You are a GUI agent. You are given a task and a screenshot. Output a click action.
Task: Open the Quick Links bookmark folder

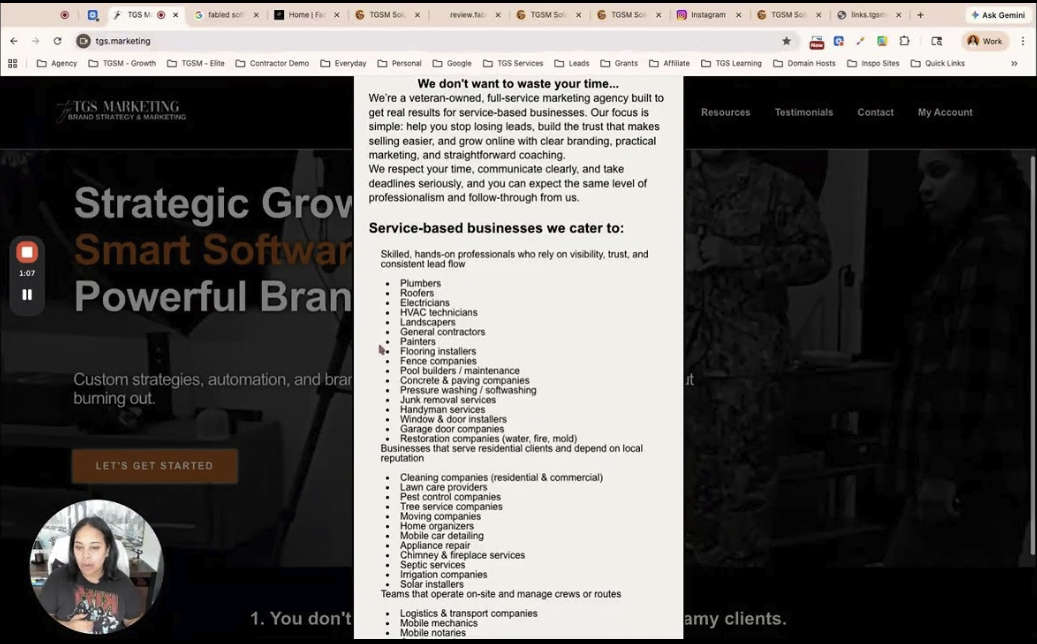click(x=938, y=63)
